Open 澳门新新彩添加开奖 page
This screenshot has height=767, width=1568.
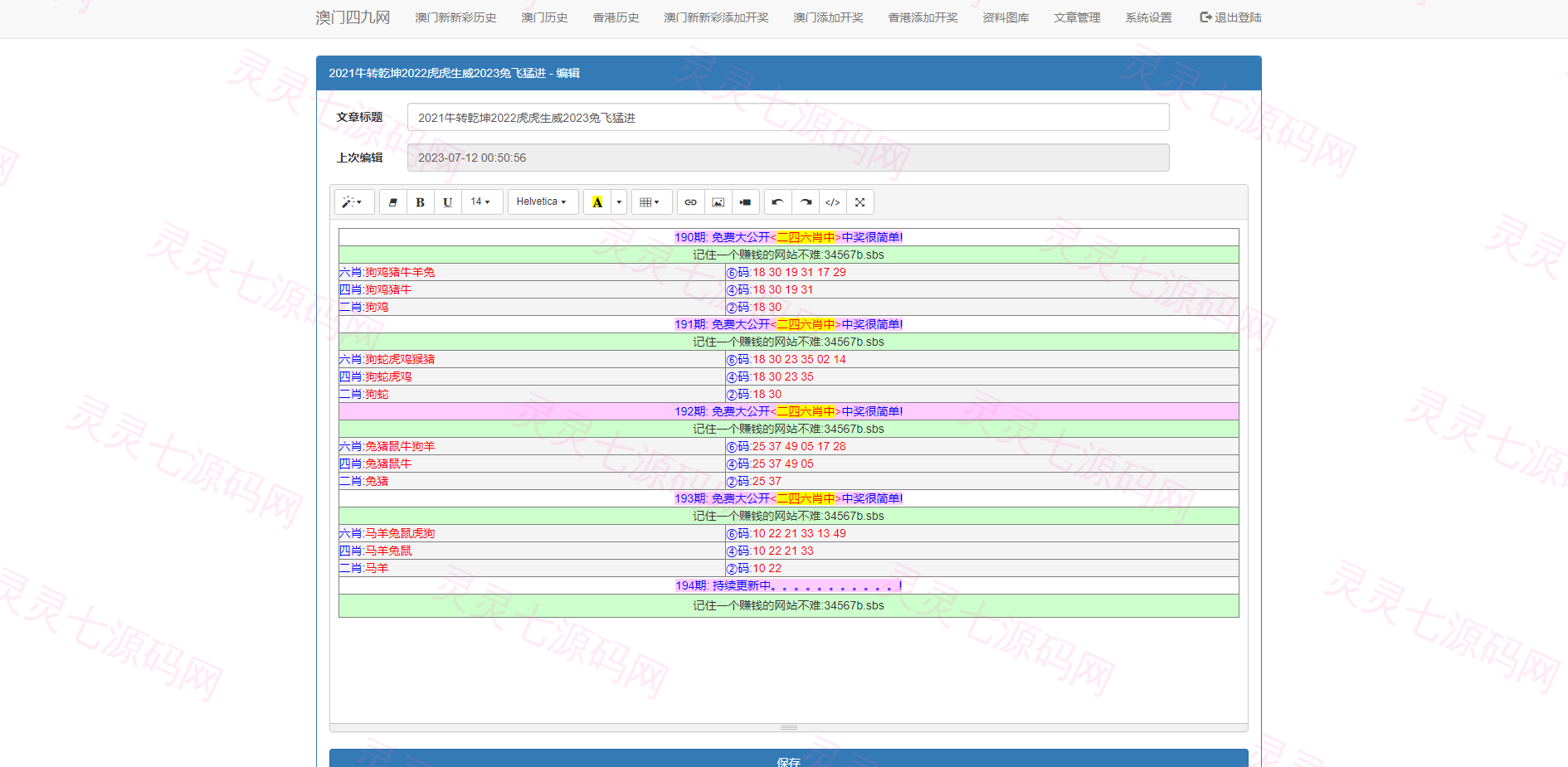click(716, 17)
